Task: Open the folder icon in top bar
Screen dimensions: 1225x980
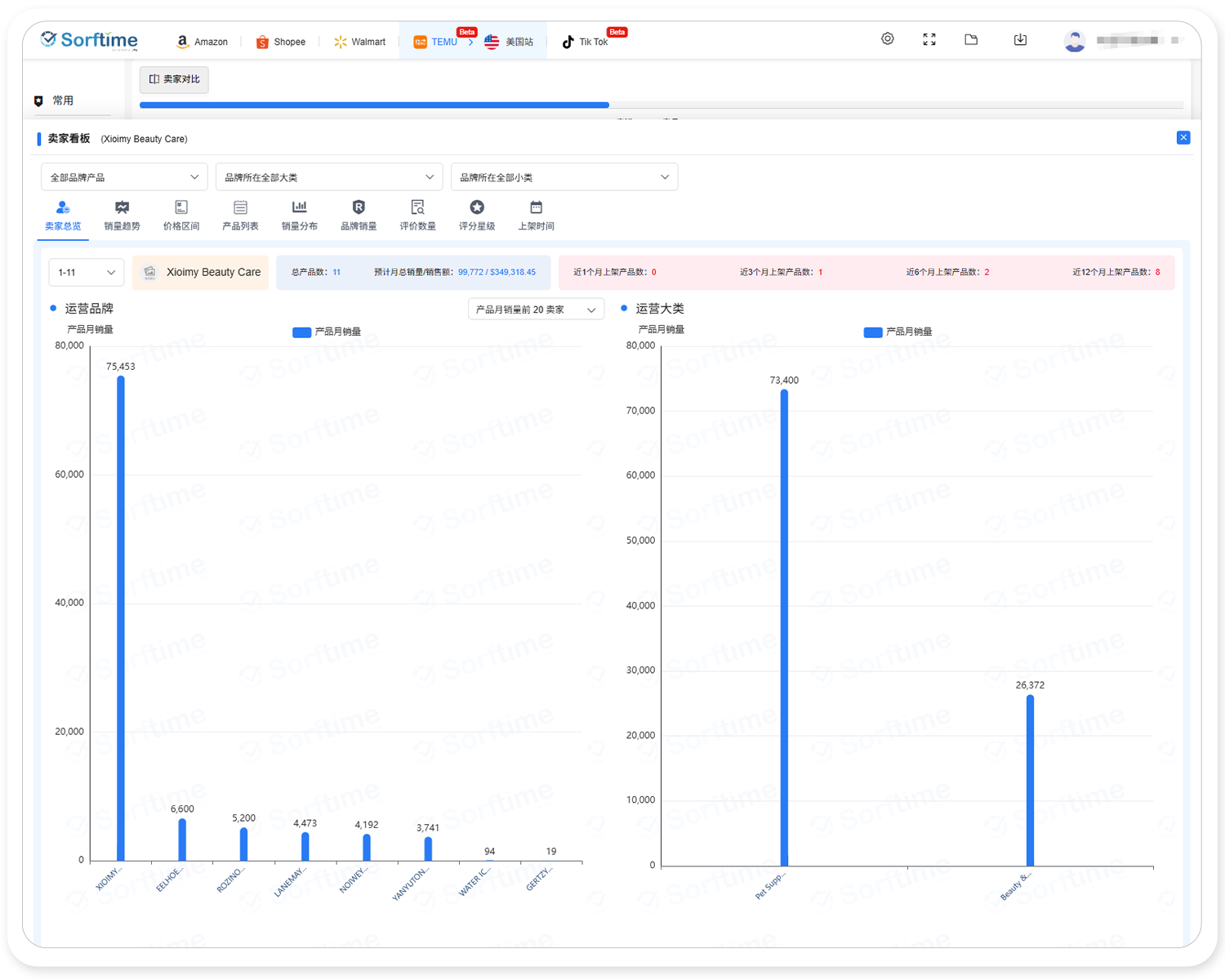Action: click(x=971, y=39)
